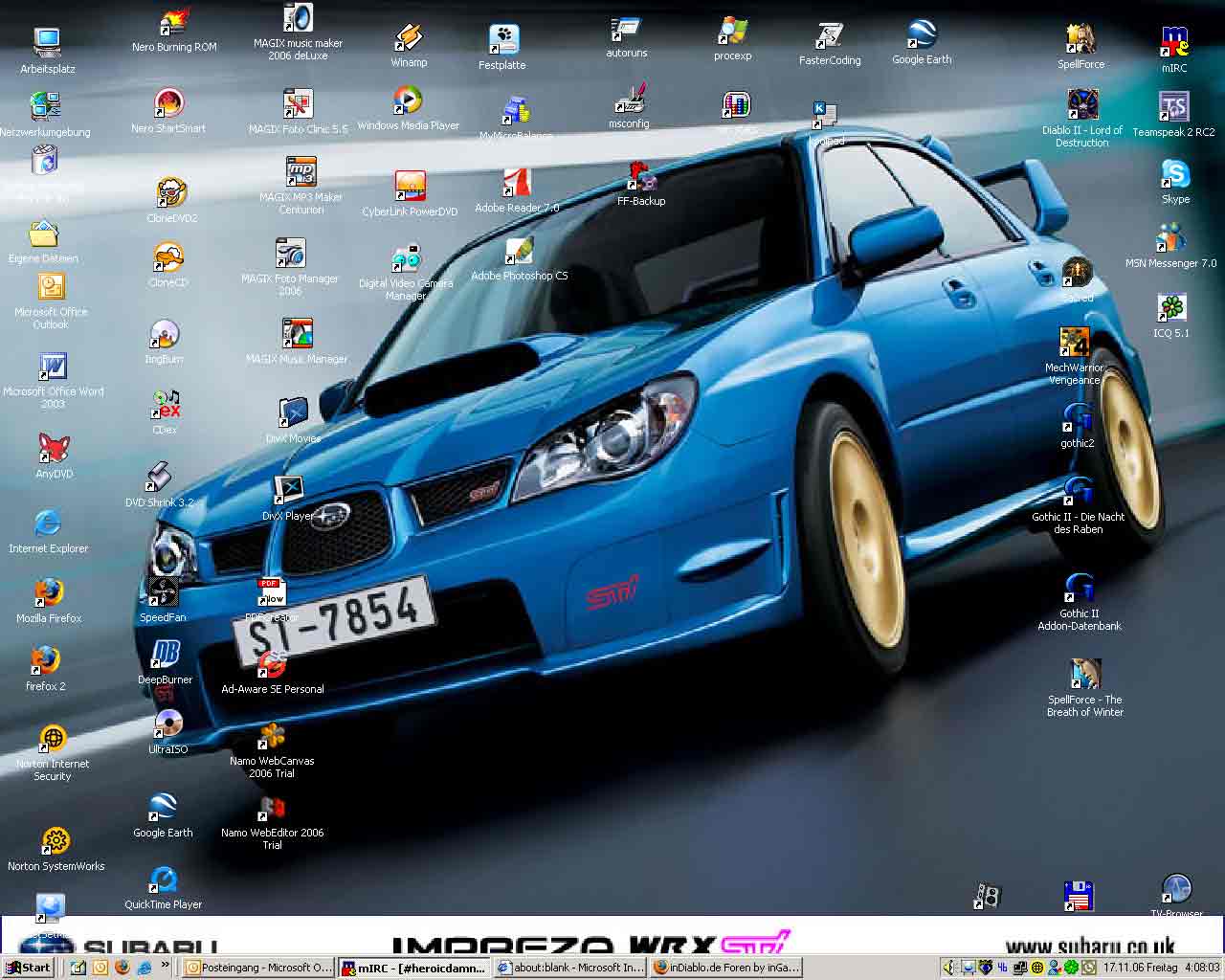Launch DeepBurner icon
This screenshot has width=1225, height=980.
[x=165, y=655]
